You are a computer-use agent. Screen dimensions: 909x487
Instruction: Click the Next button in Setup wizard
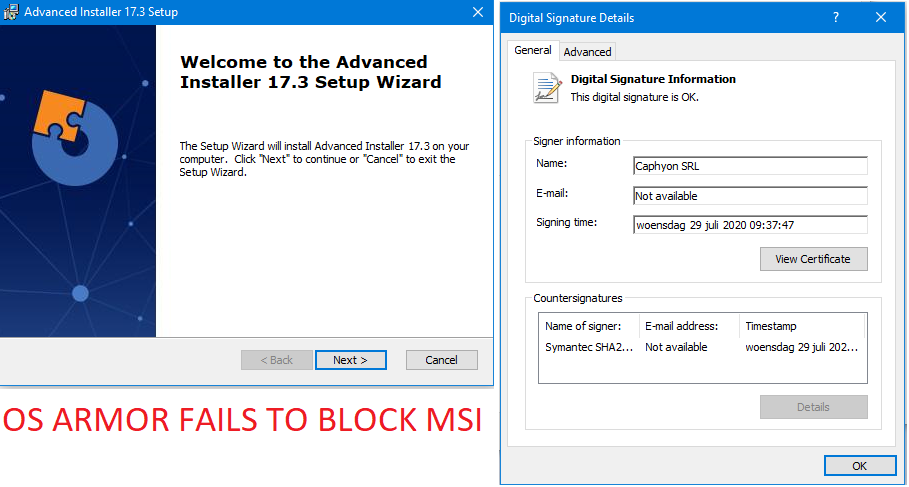[351, 360]
